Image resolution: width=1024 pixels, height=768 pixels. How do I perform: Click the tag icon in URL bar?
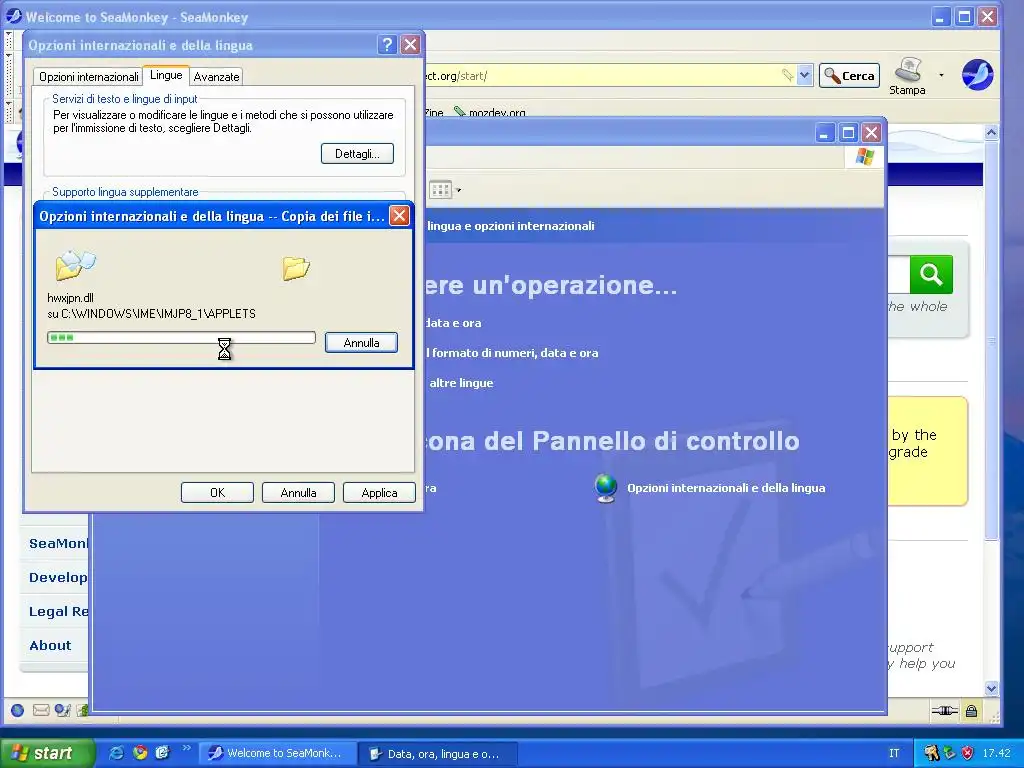pyautogui.click(x=788, y=76)
